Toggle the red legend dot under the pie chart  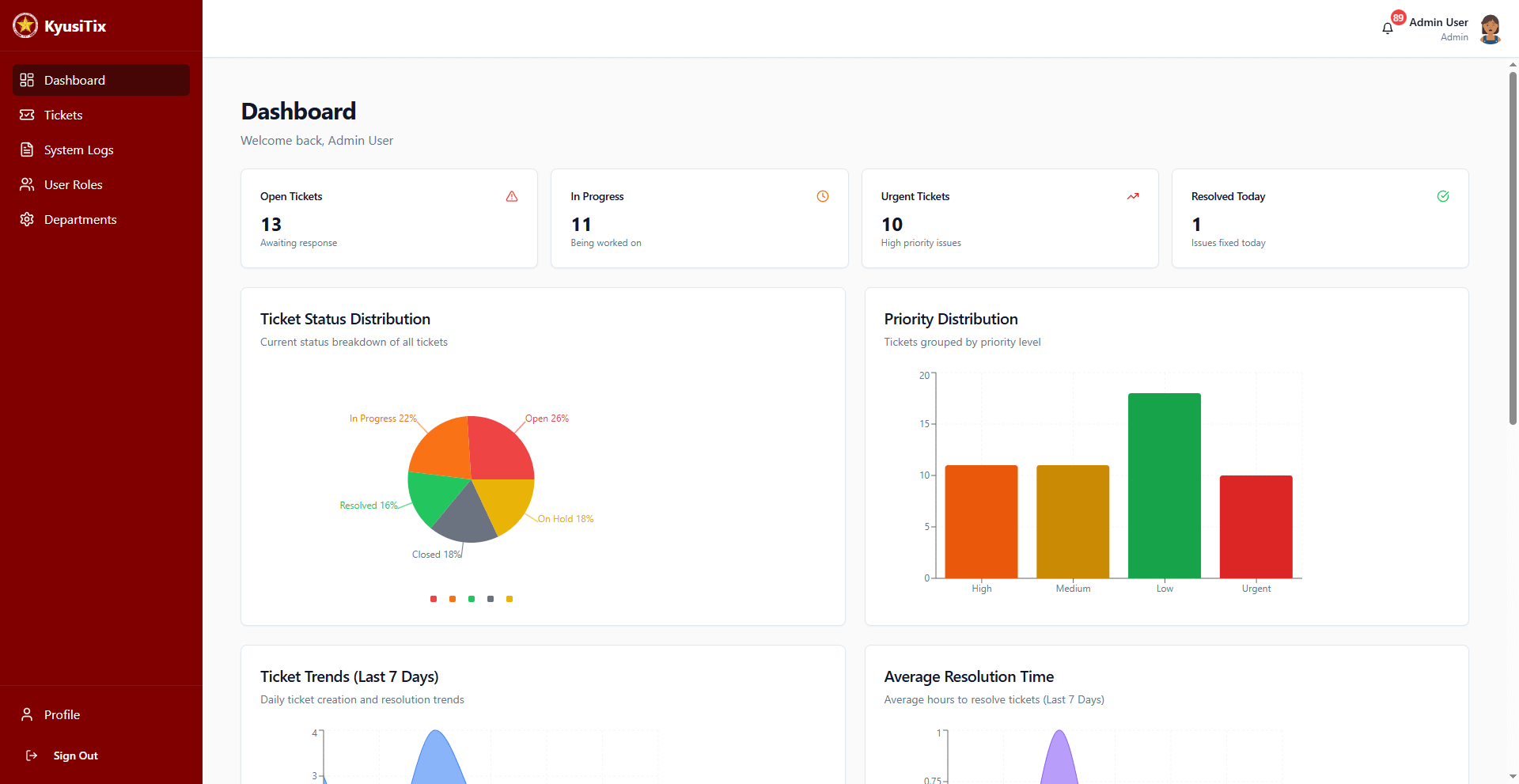pyautogui.click(x=434, y=599)
